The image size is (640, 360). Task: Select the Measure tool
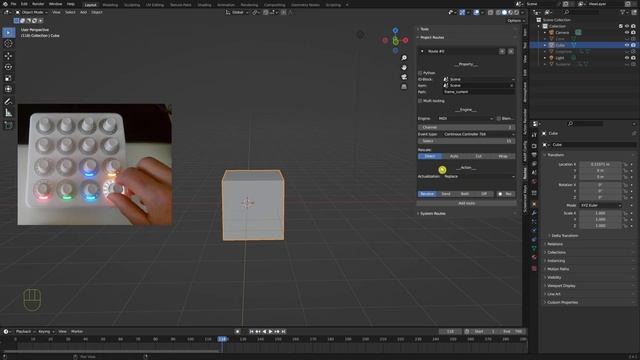coord(8,113)
